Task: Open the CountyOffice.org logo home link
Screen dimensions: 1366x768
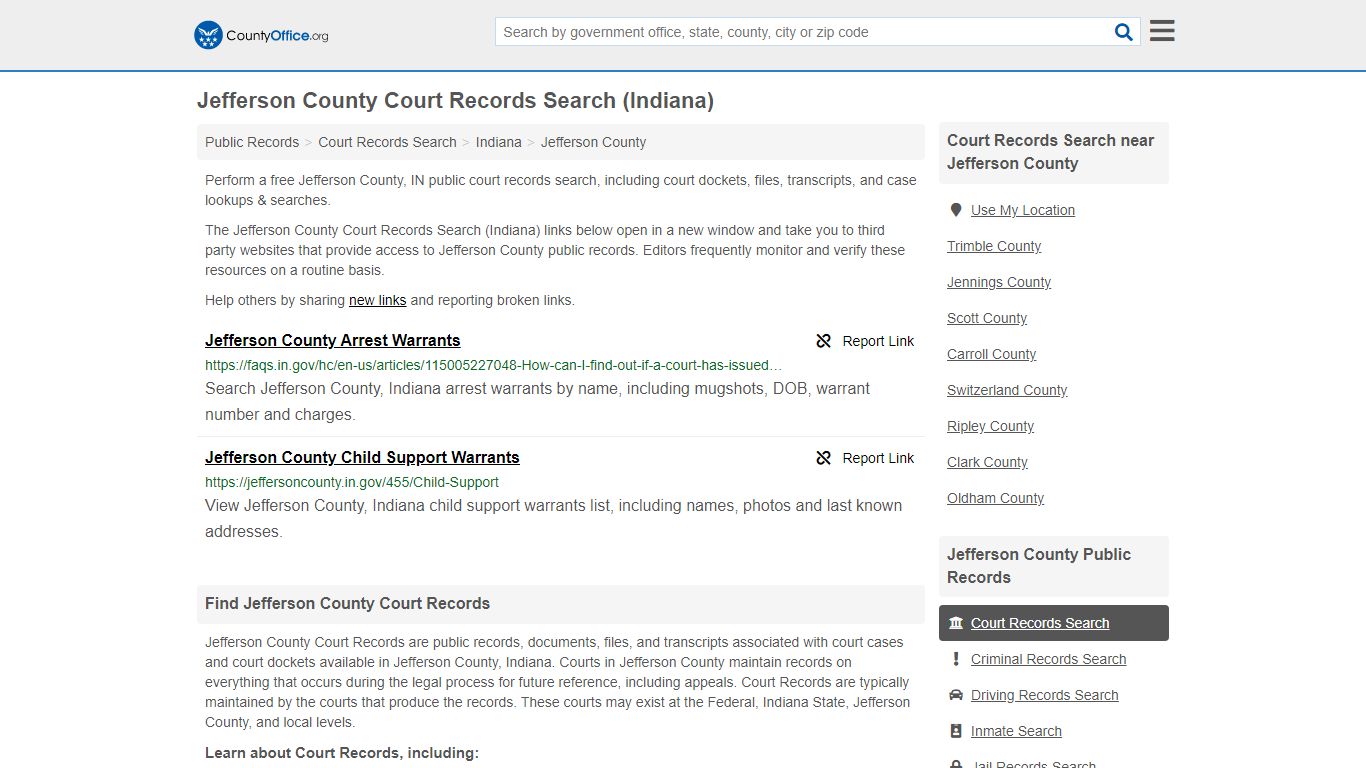Action: [x=261, y=35]
